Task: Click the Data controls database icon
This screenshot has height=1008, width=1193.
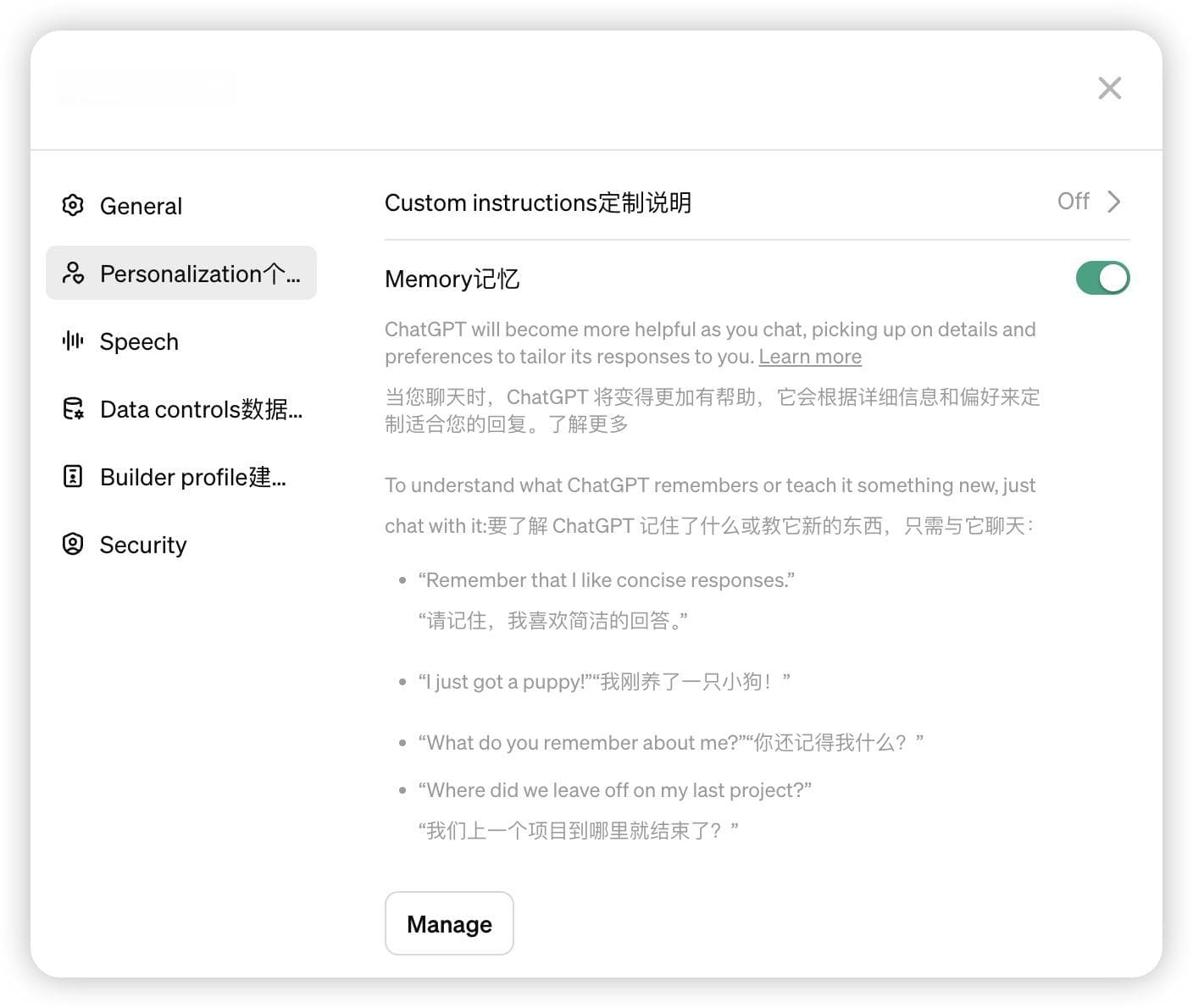Action: click(x=73, y=408)
